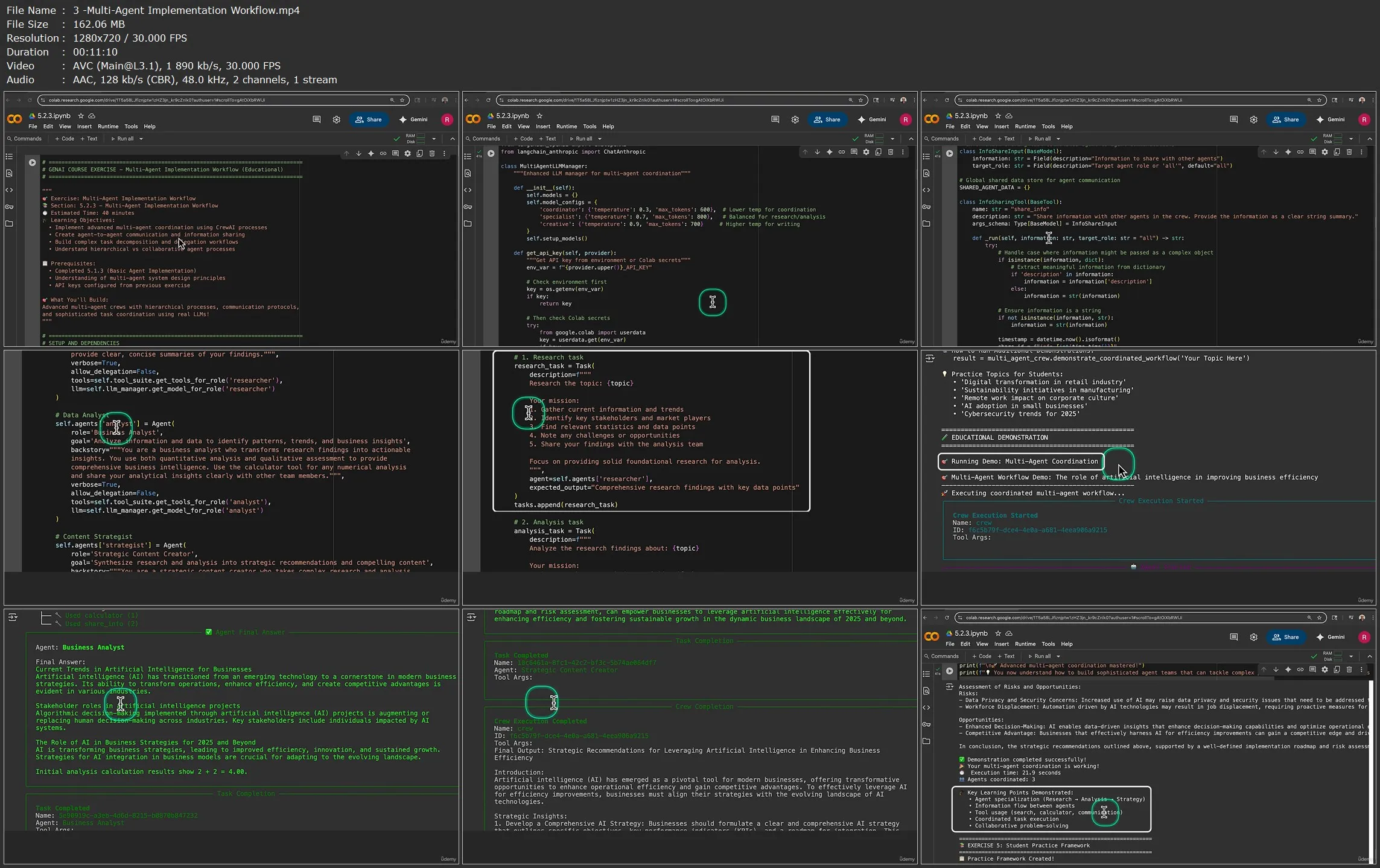The width and height of the screenshot is (1380, 868).
Task: Click + Code button in MultiAgentLLMManager frame
Action: click(x=523, y=139)
